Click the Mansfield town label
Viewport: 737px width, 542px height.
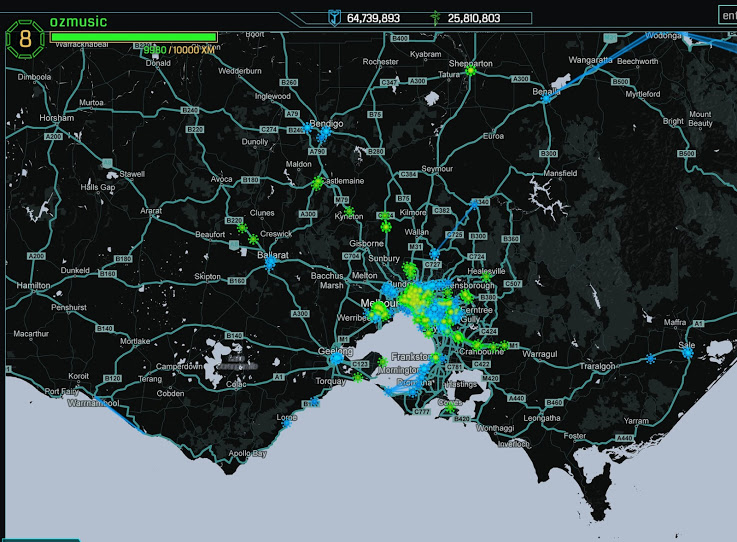[560, 173]
